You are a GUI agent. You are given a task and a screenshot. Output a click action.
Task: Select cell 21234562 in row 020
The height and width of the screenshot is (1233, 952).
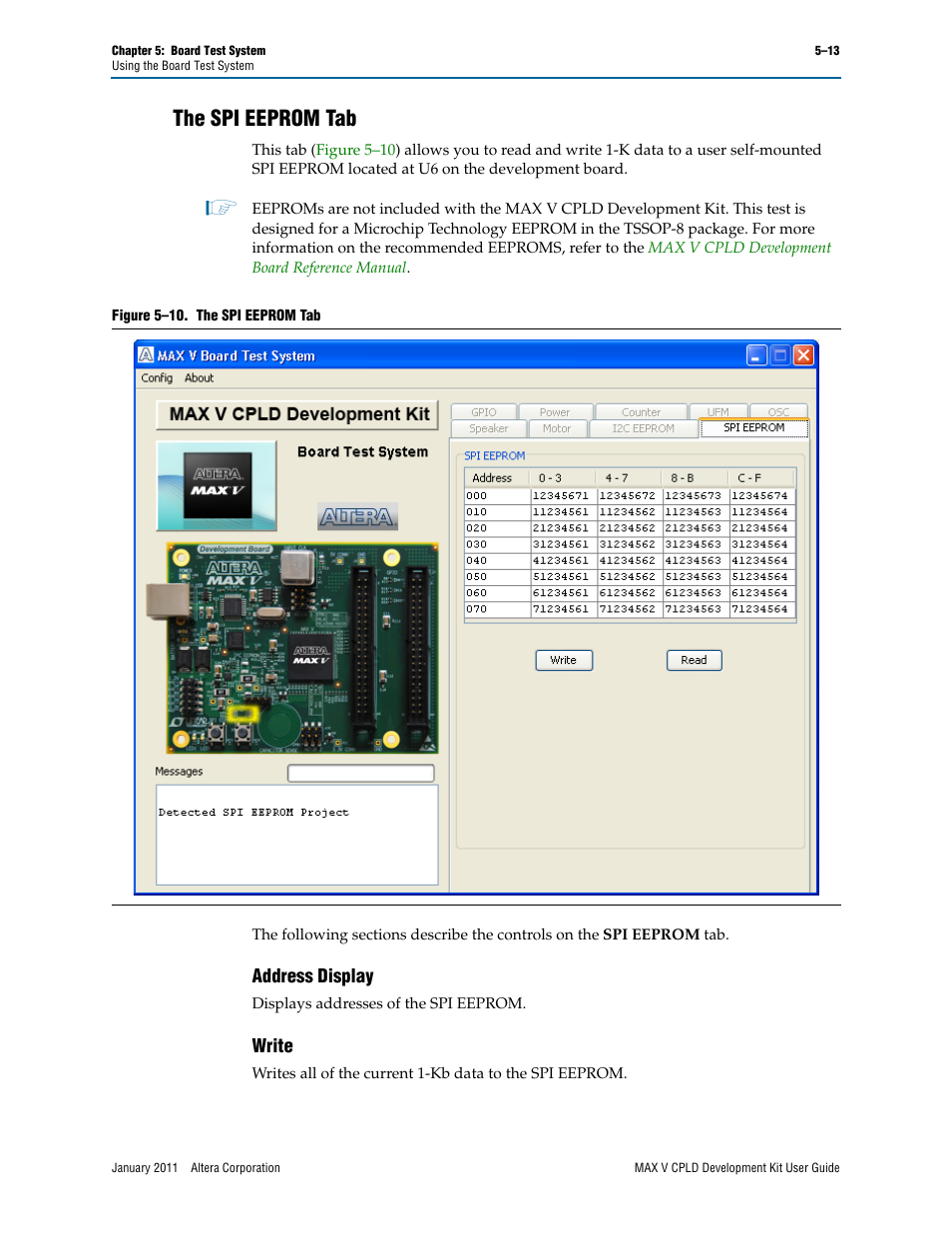(x=628, y=528)
